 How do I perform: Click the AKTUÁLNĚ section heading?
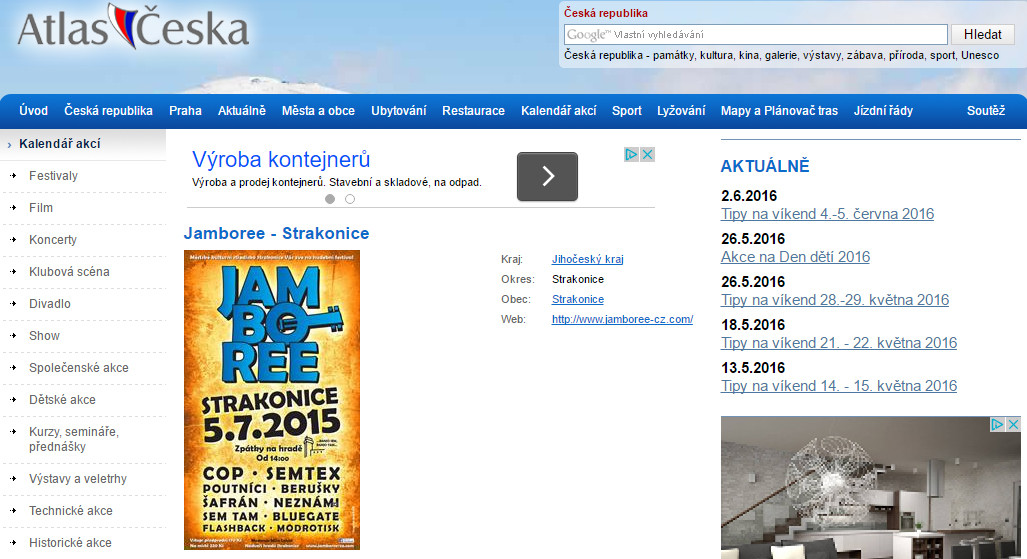tap(765, 166)
